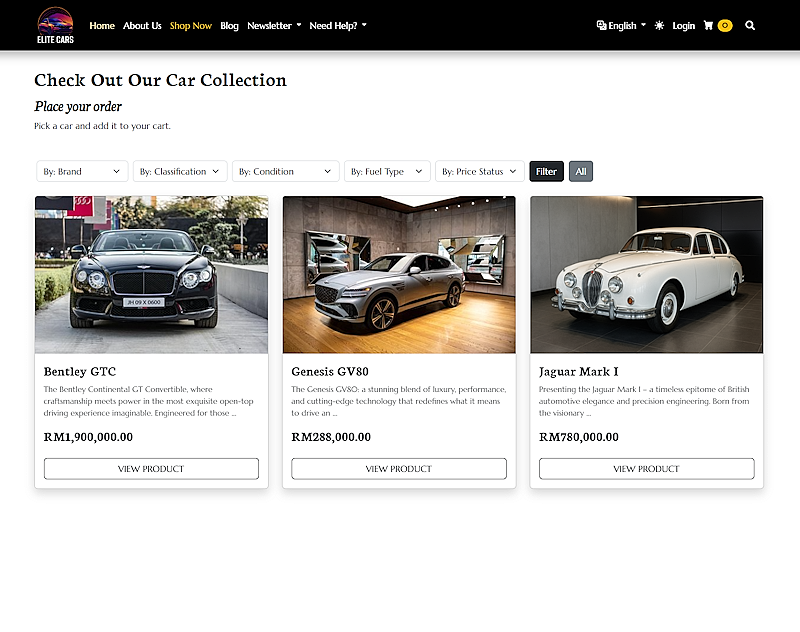
Task: Open the By: Fuel Type dropdown
Action: 387,171
